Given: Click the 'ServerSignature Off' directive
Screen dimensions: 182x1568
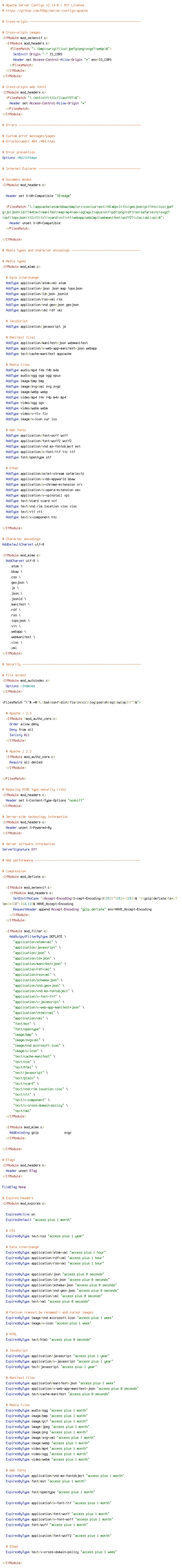Looking at the screenshot, I should [19, 849].
